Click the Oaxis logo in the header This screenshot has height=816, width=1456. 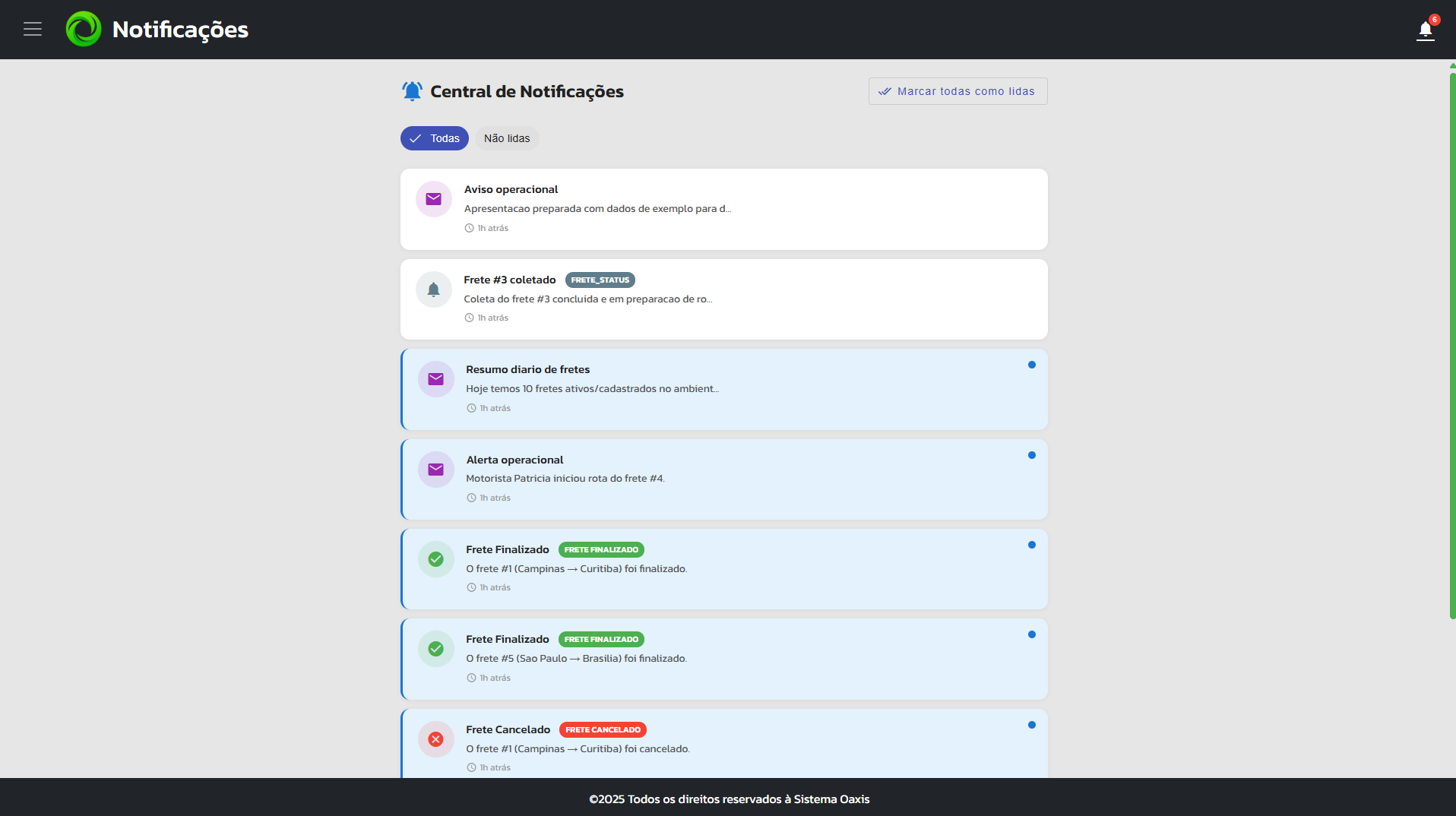pyautogui.click(x=83, y=29)
